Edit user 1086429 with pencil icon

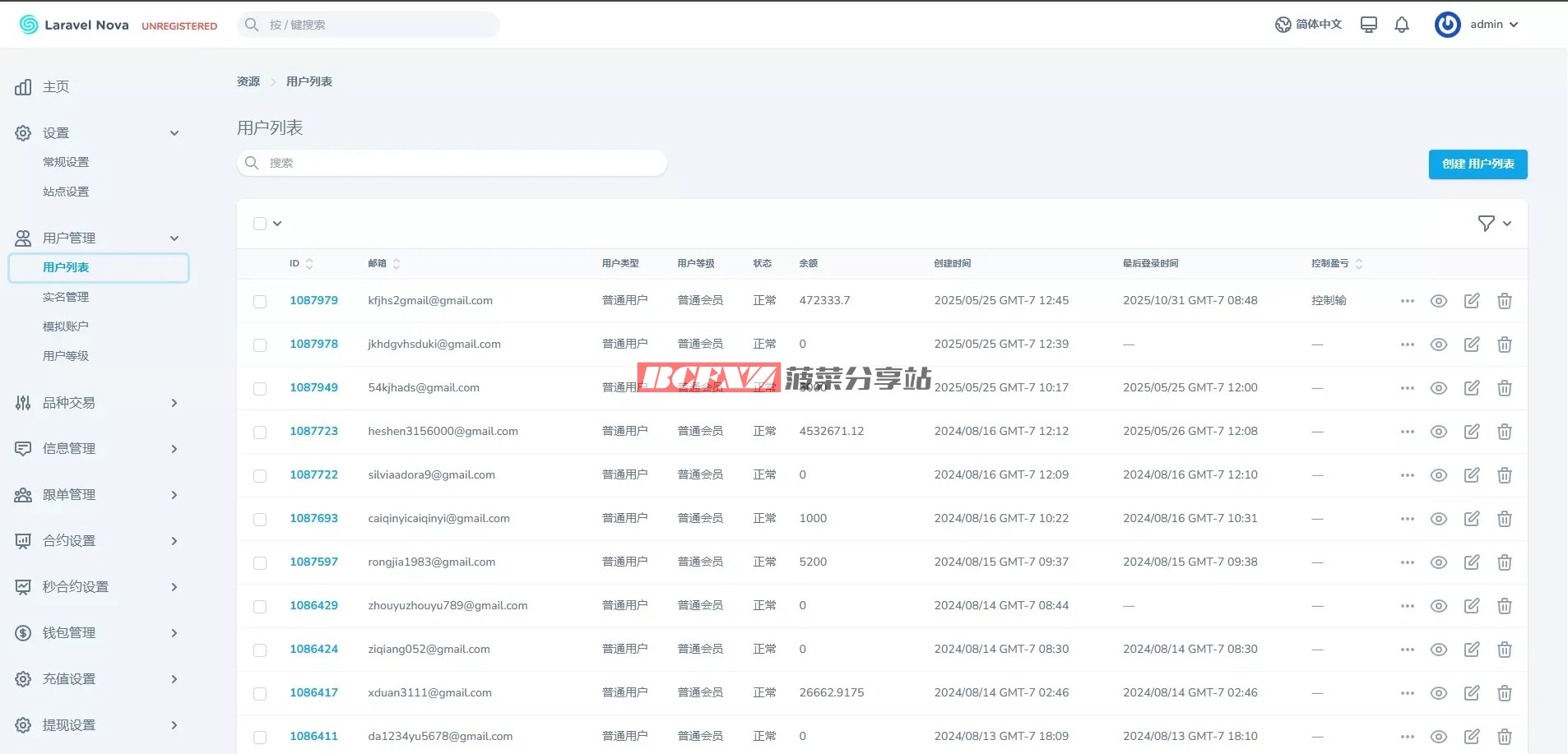click(1472, 606)
